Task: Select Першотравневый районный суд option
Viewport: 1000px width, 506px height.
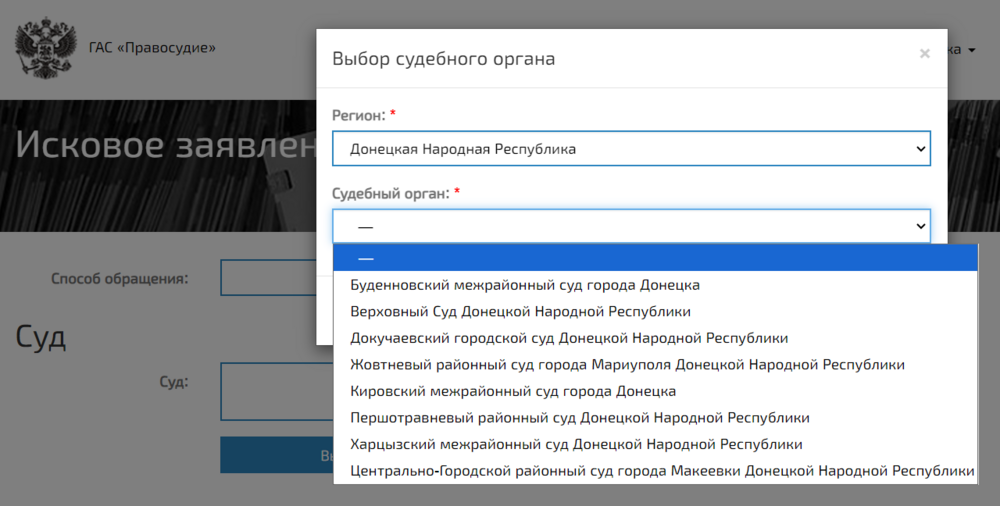Action: click(580, 417)
